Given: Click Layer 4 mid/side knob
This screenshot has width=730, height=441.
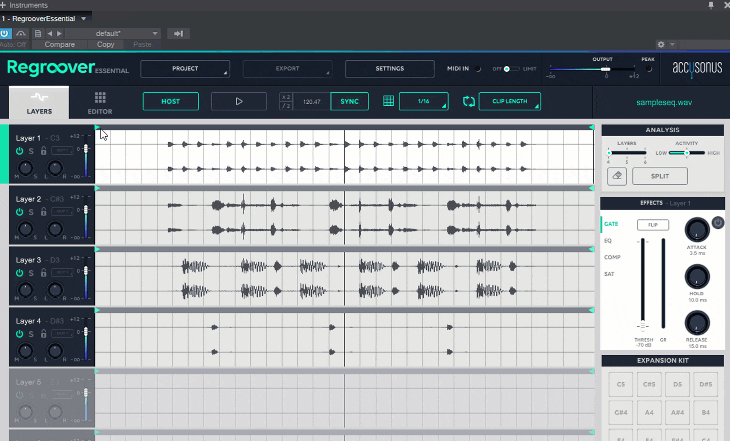Looking at the screenshot, I should coord(26,351).
